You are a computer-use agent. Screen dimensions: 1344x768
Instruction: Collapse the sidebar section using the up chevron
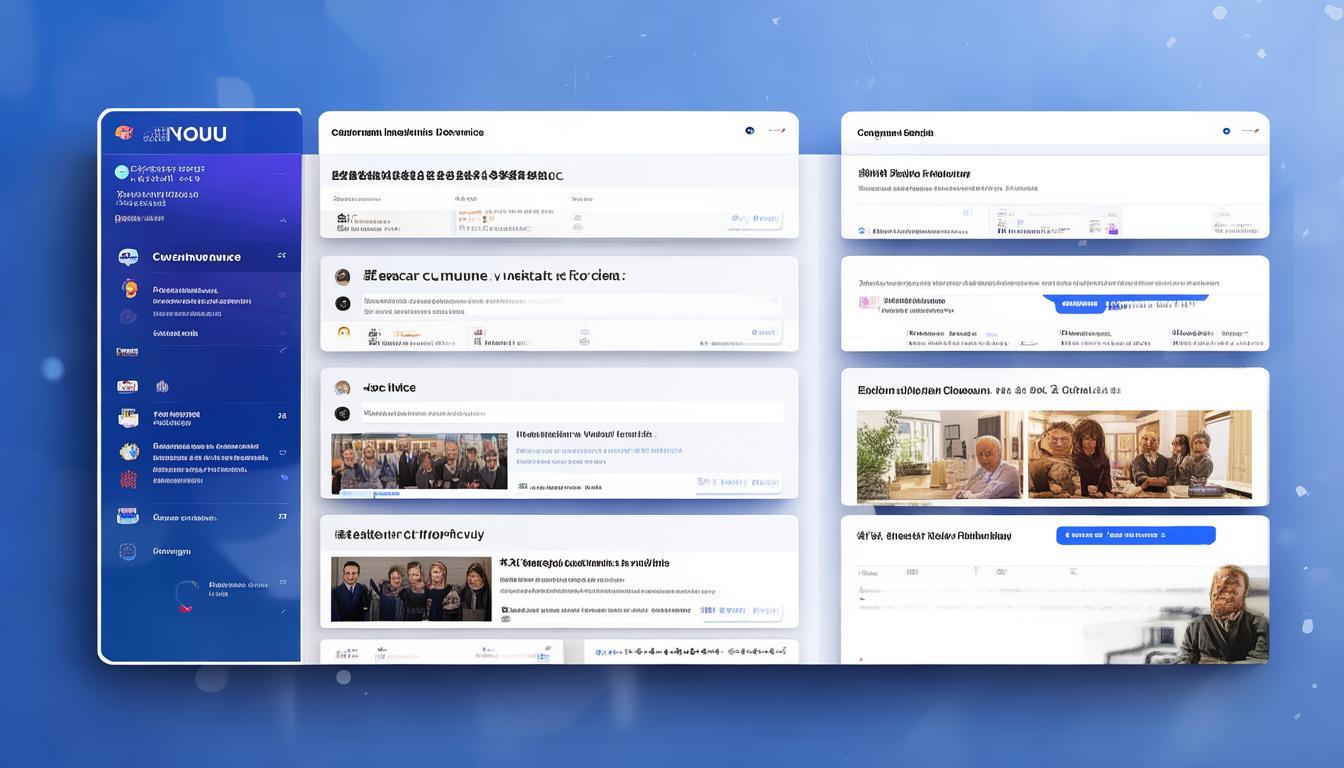coord(283,219)
